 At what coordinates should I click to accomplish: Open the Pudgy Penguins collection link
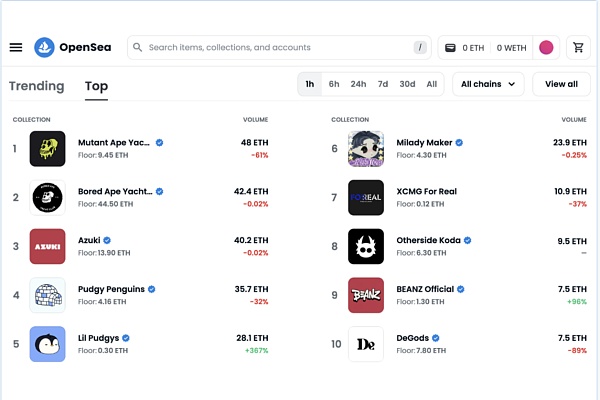[111, 289]
